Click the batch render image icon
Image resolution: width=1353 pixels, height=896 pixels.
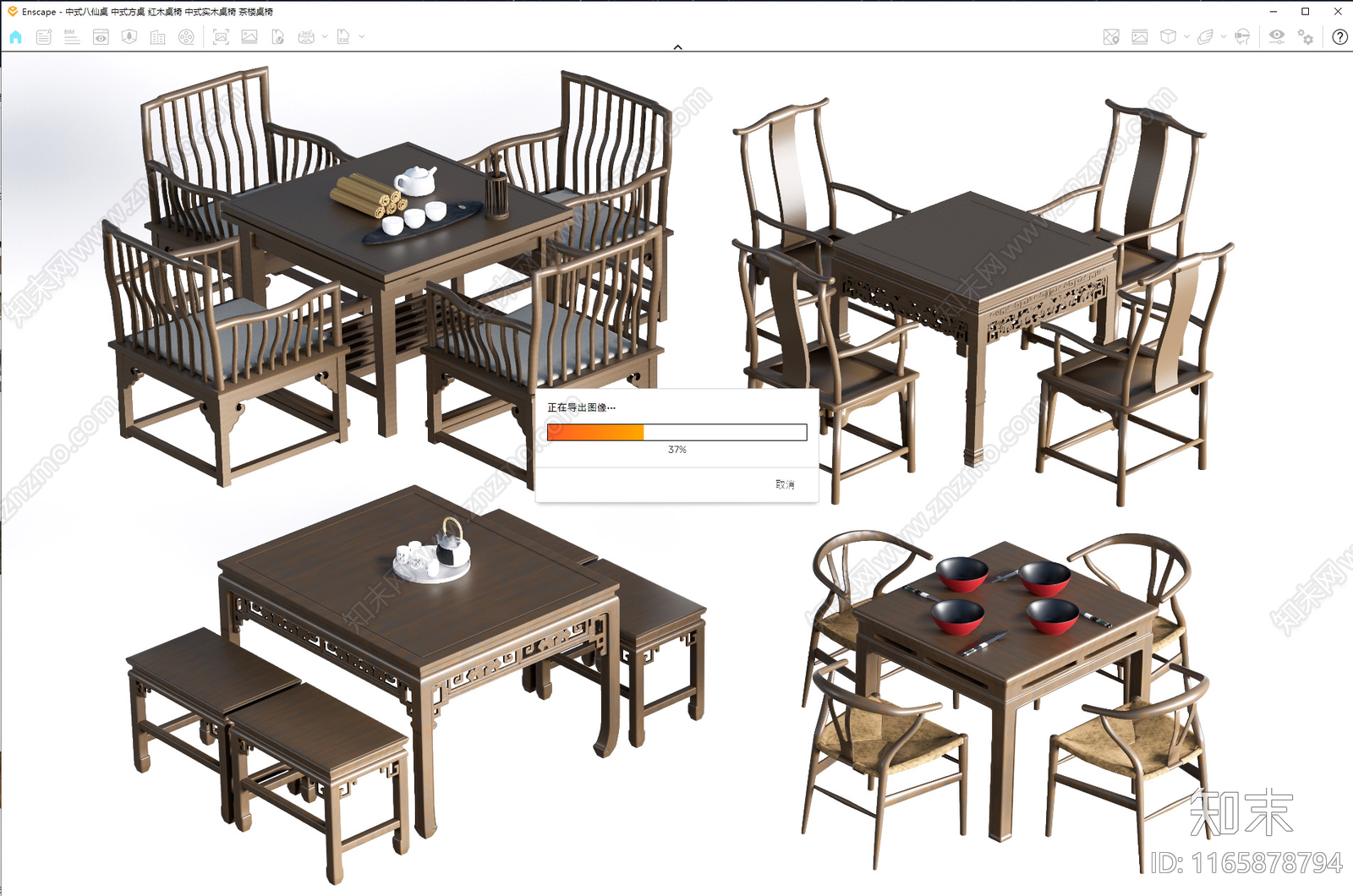[x=249, y=37]
